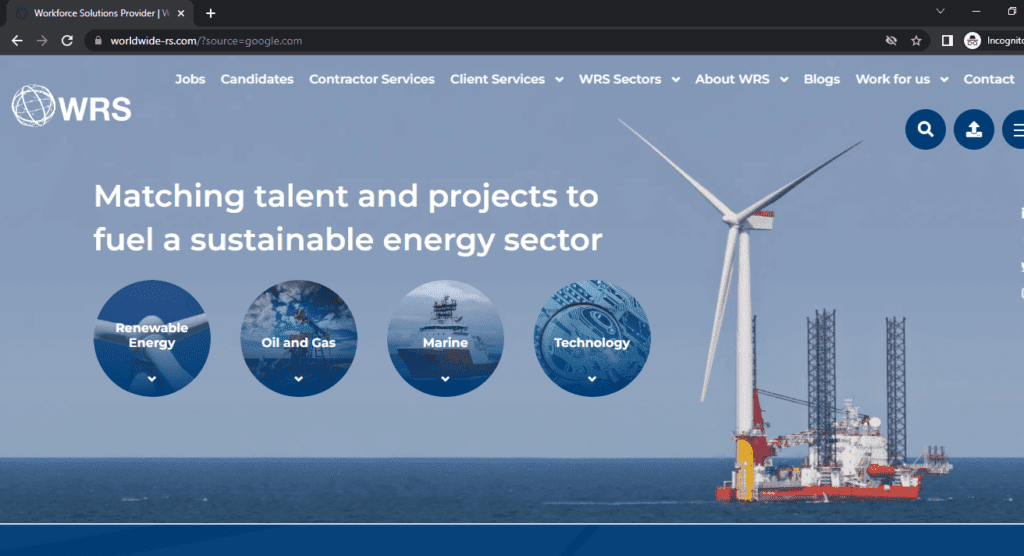
Task: Select the Oil and Gas sector circle
Action: (x=299, y=338)
